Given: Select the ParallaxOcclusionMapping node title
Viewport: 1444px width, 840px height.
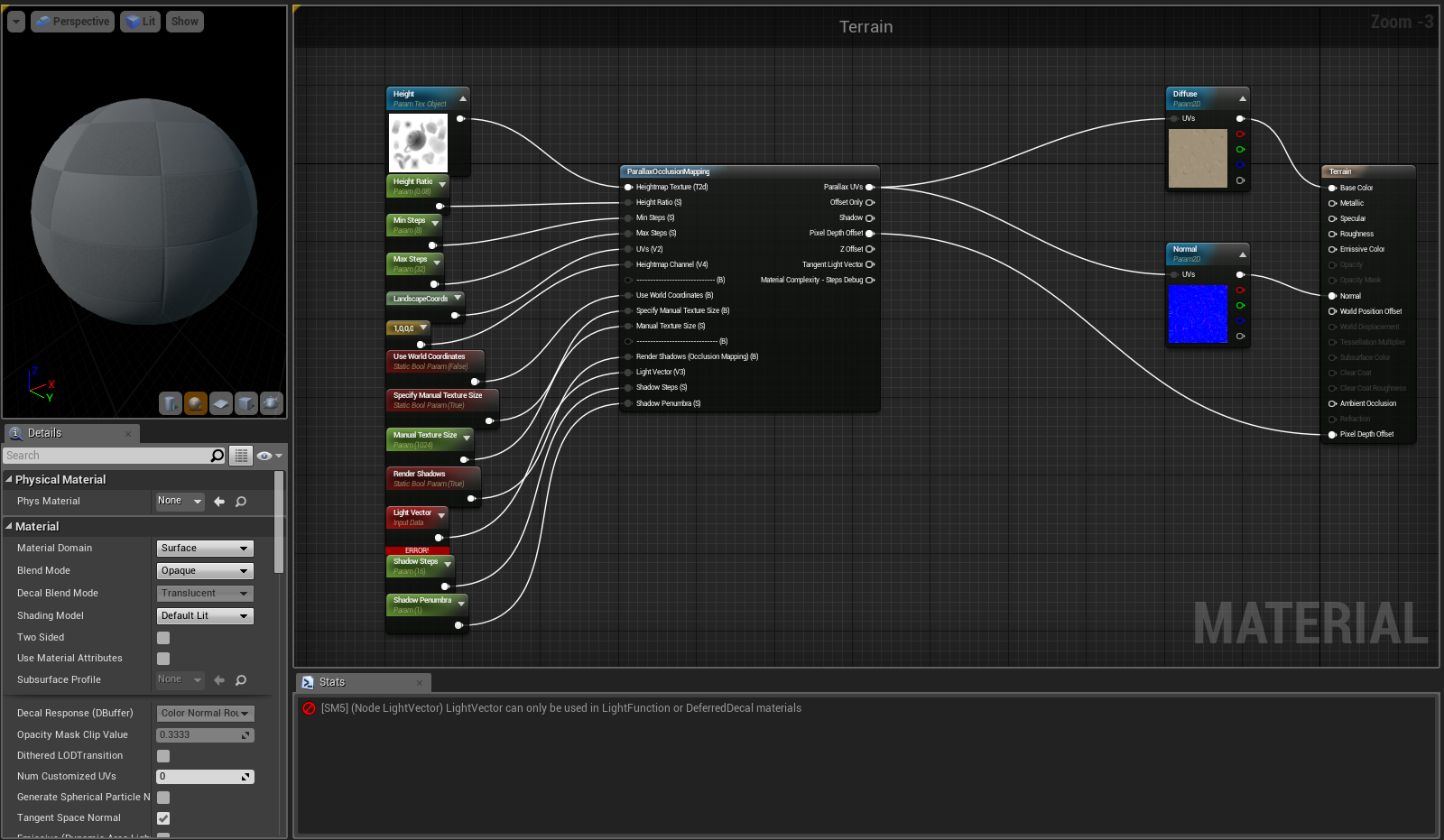Looking at the screenshot, I should 669,171.
